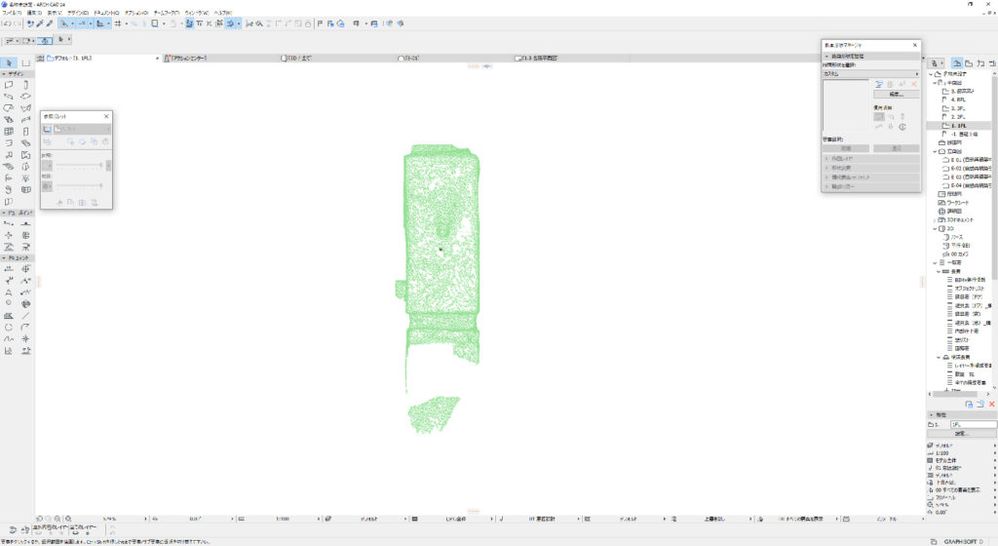Select the Arc/Circle tool
The image size is (998, 546).
(9, 327)
